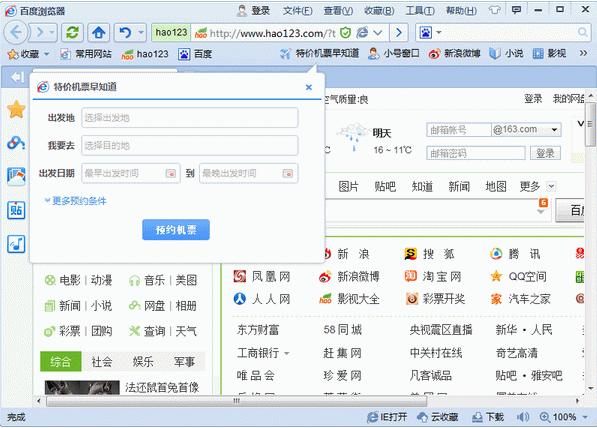
Task: Open the 云收藏 status bar item
Action: (437, 417)
